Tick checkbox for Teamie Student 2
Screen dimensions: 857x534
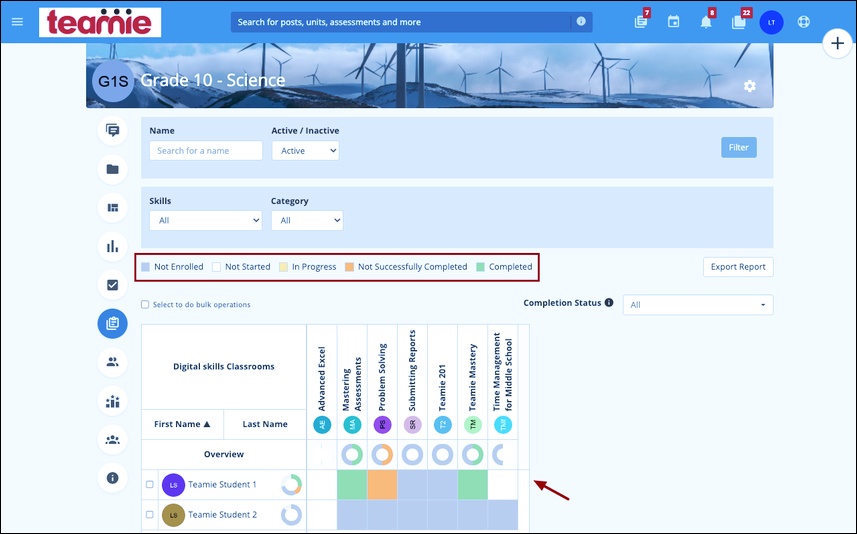coord(150,514)
